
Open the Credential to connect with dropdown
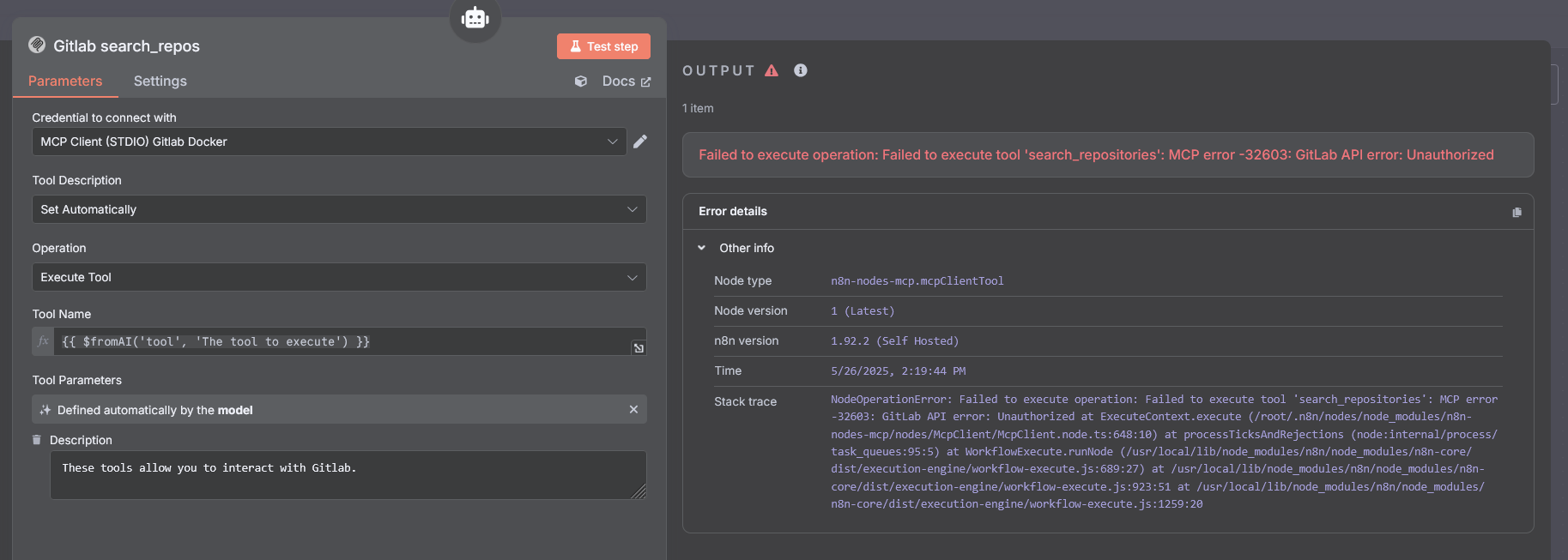tap(330, 142)
